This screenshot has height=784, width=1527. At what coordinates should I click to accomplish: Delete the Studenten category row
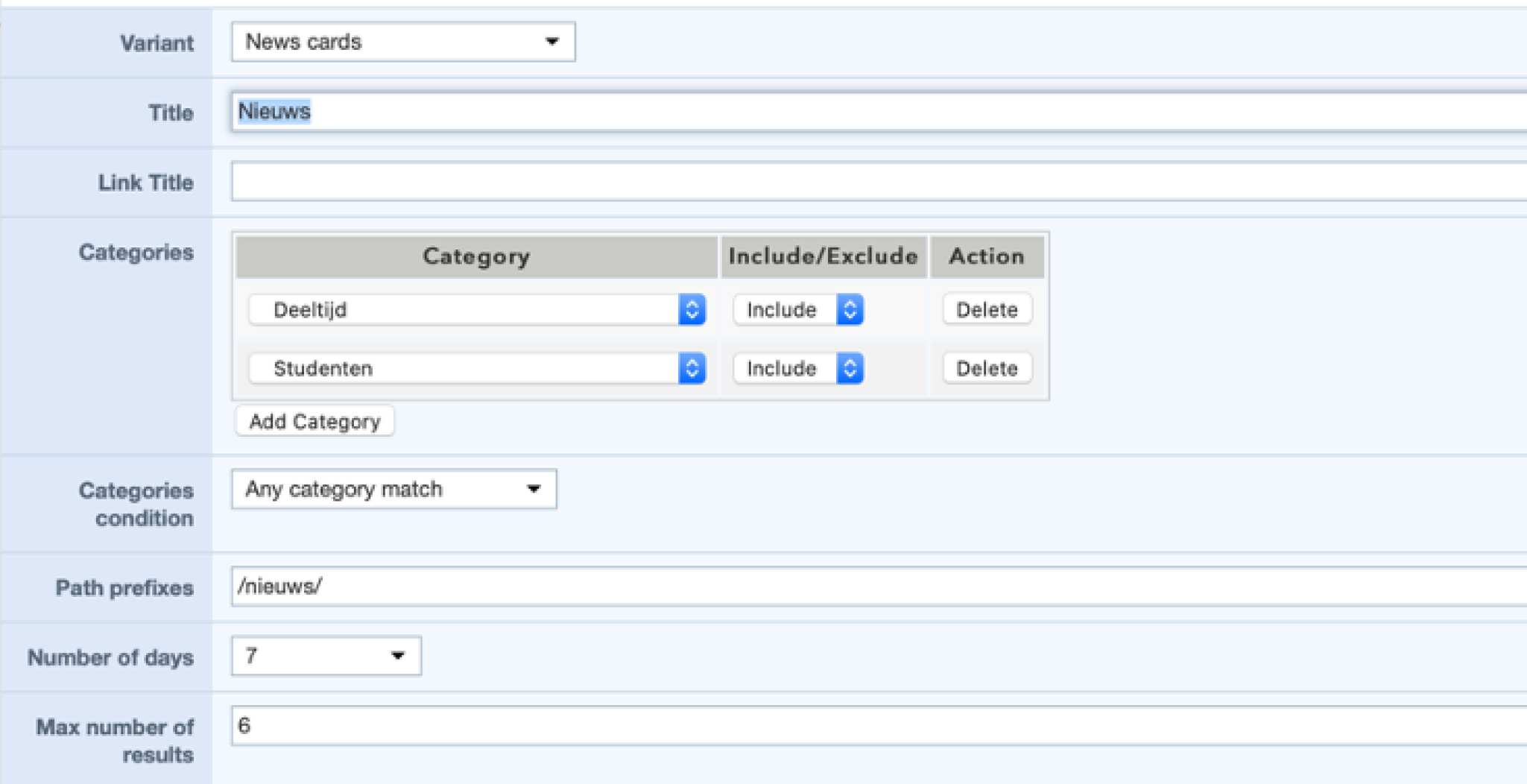987,368
